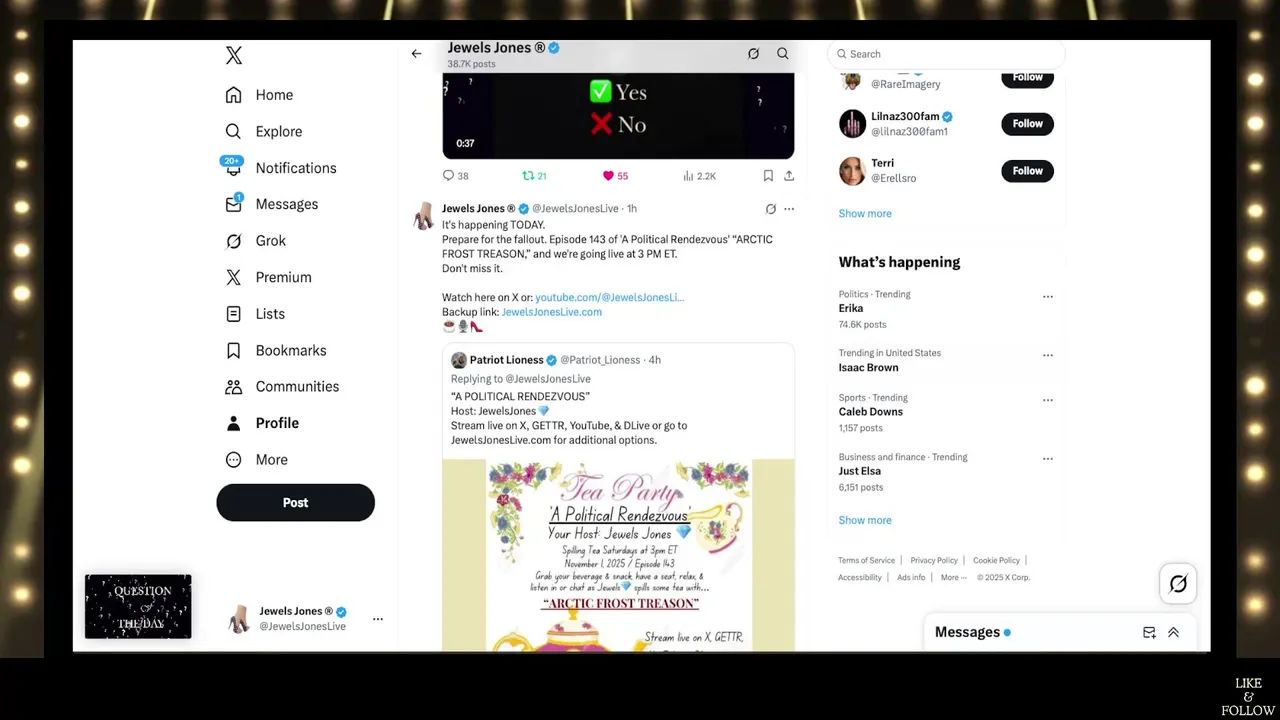Follow Terri @Erellsro
1280x720 pixels.
[x=1027, y=171]
